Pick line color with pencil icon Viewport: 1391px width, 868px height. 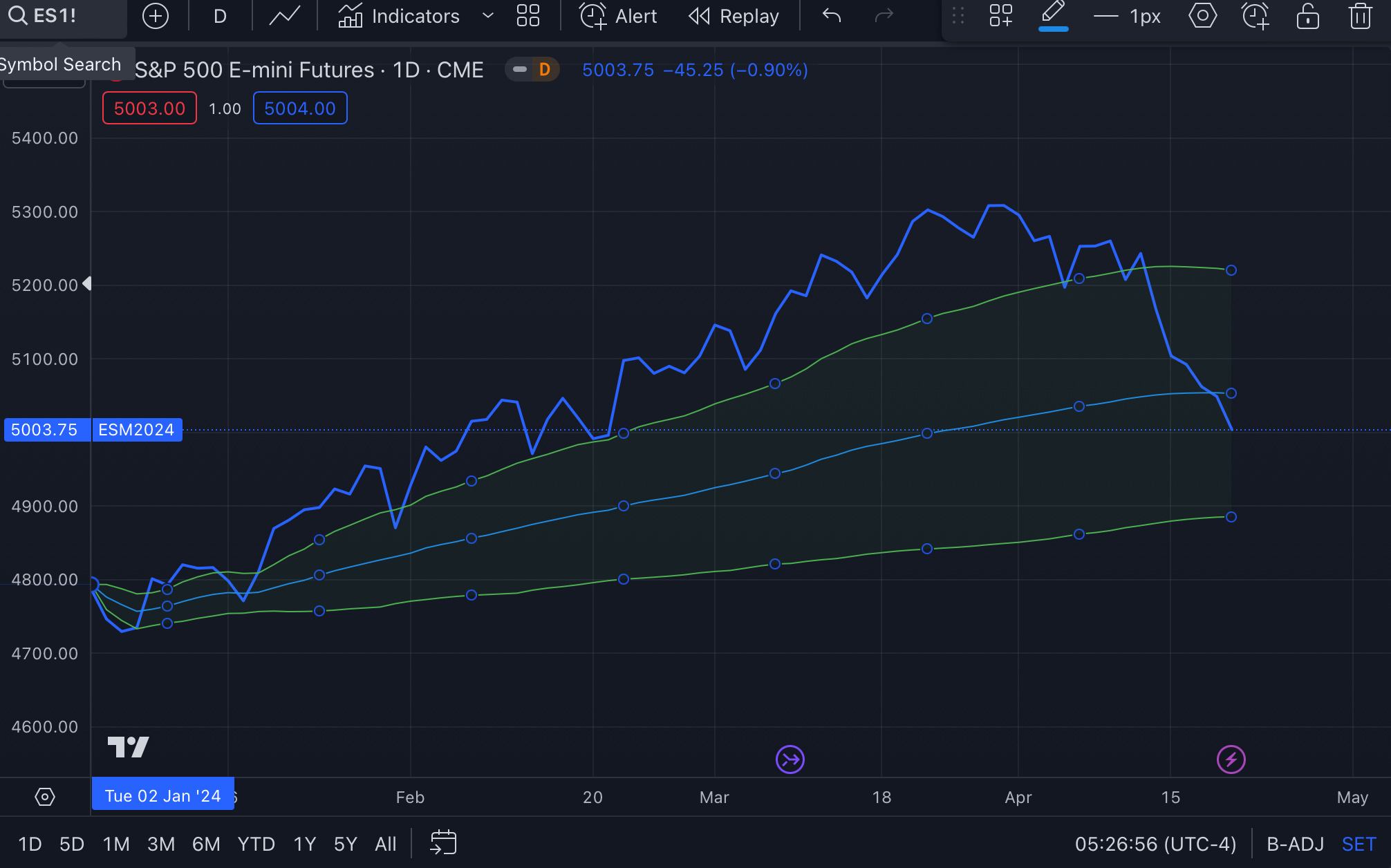(1053, 16)
